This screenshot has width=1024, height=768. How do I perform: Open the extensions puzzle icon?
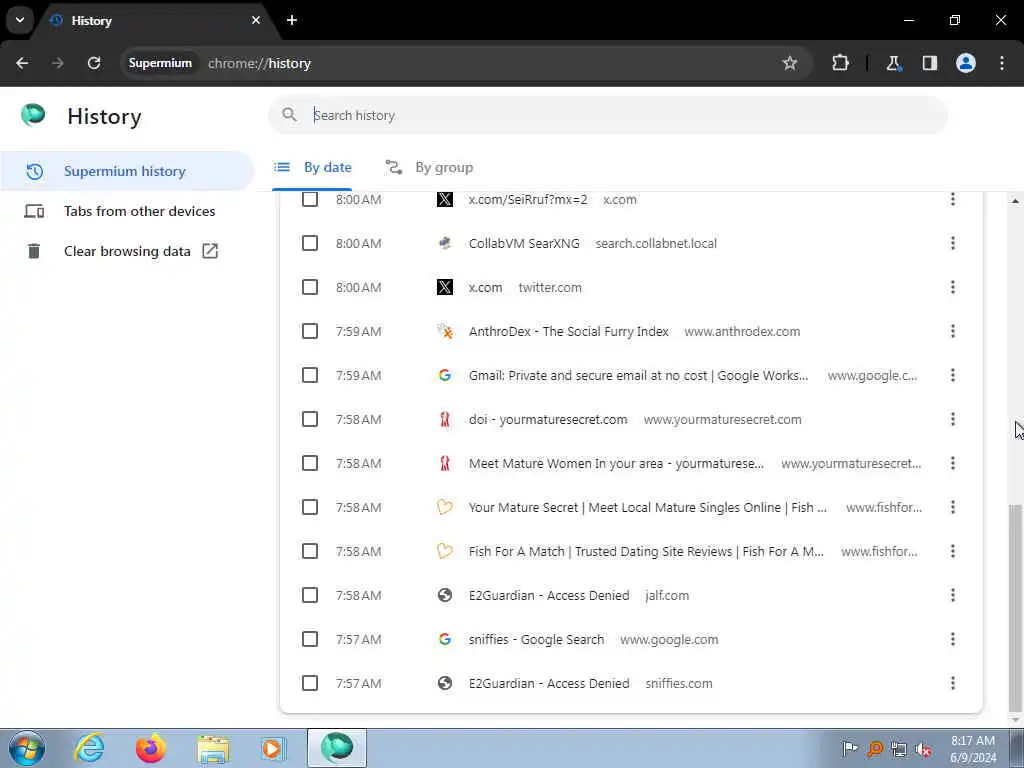(840, 63)
